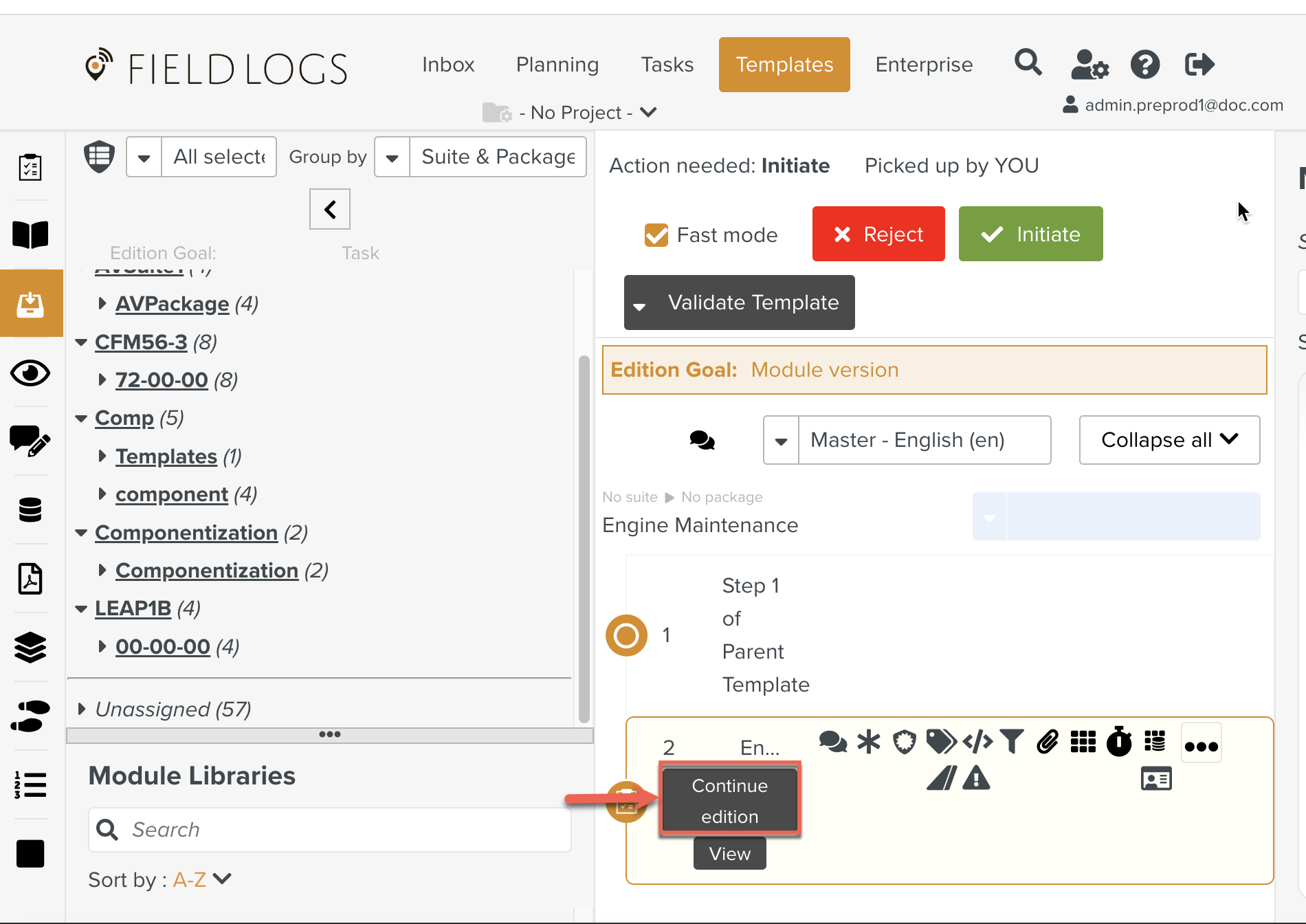
Task: Open the PDF document icon in sidebar
Action: pos(30,578)
